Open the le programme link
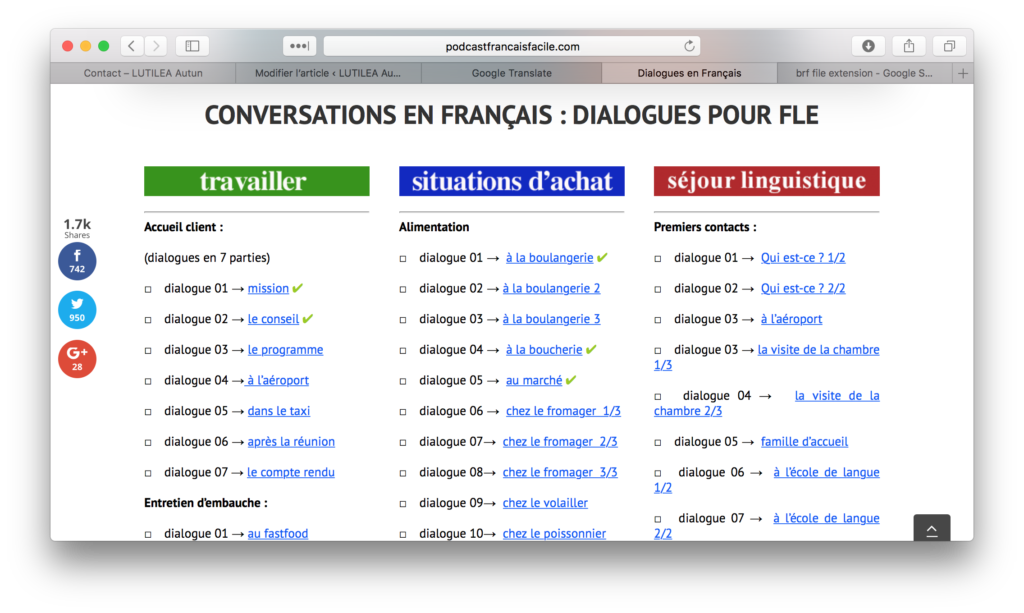 285,349
